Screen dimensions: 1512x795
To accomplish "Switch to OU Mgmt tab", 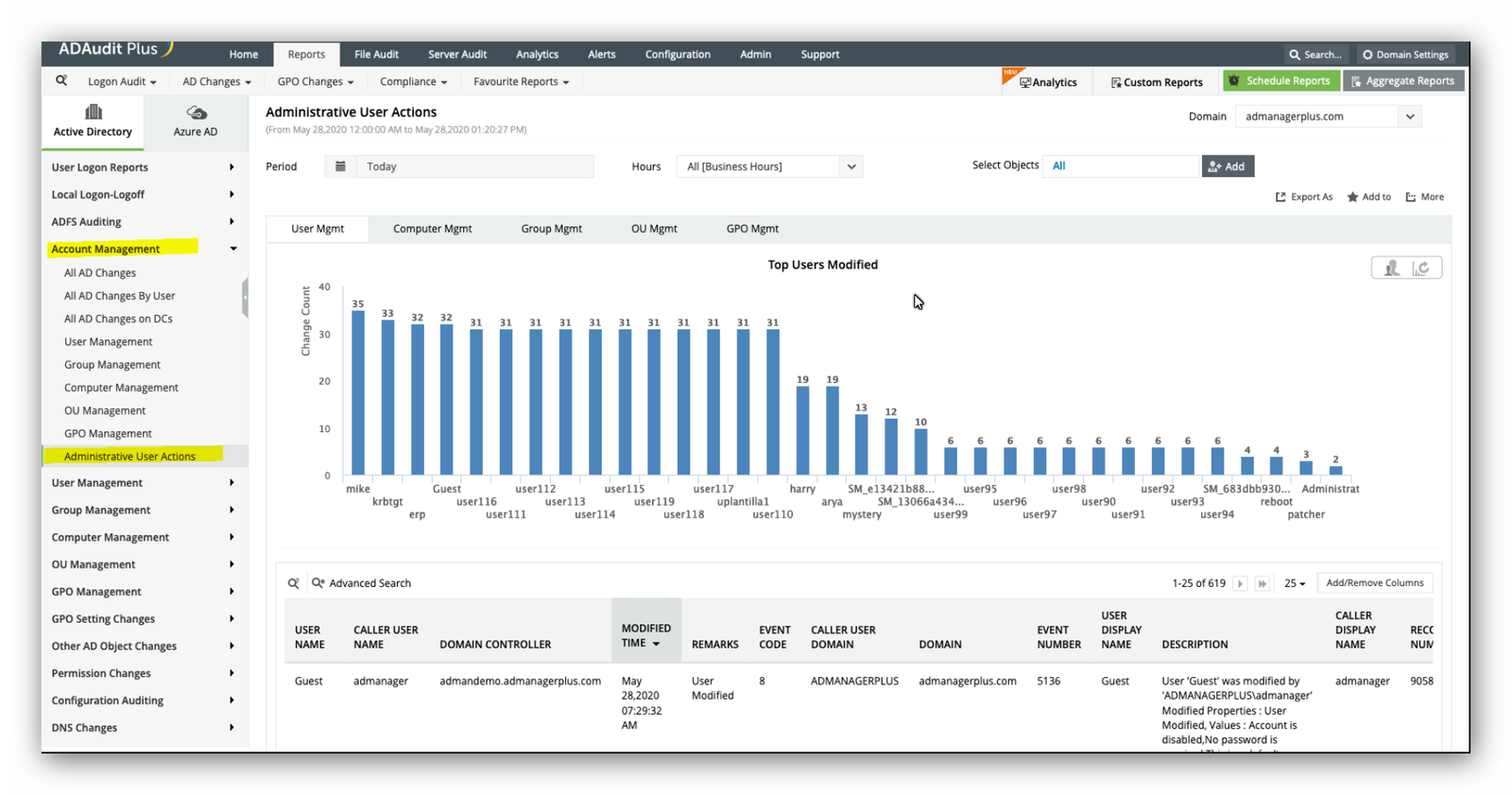I will 654,229.
